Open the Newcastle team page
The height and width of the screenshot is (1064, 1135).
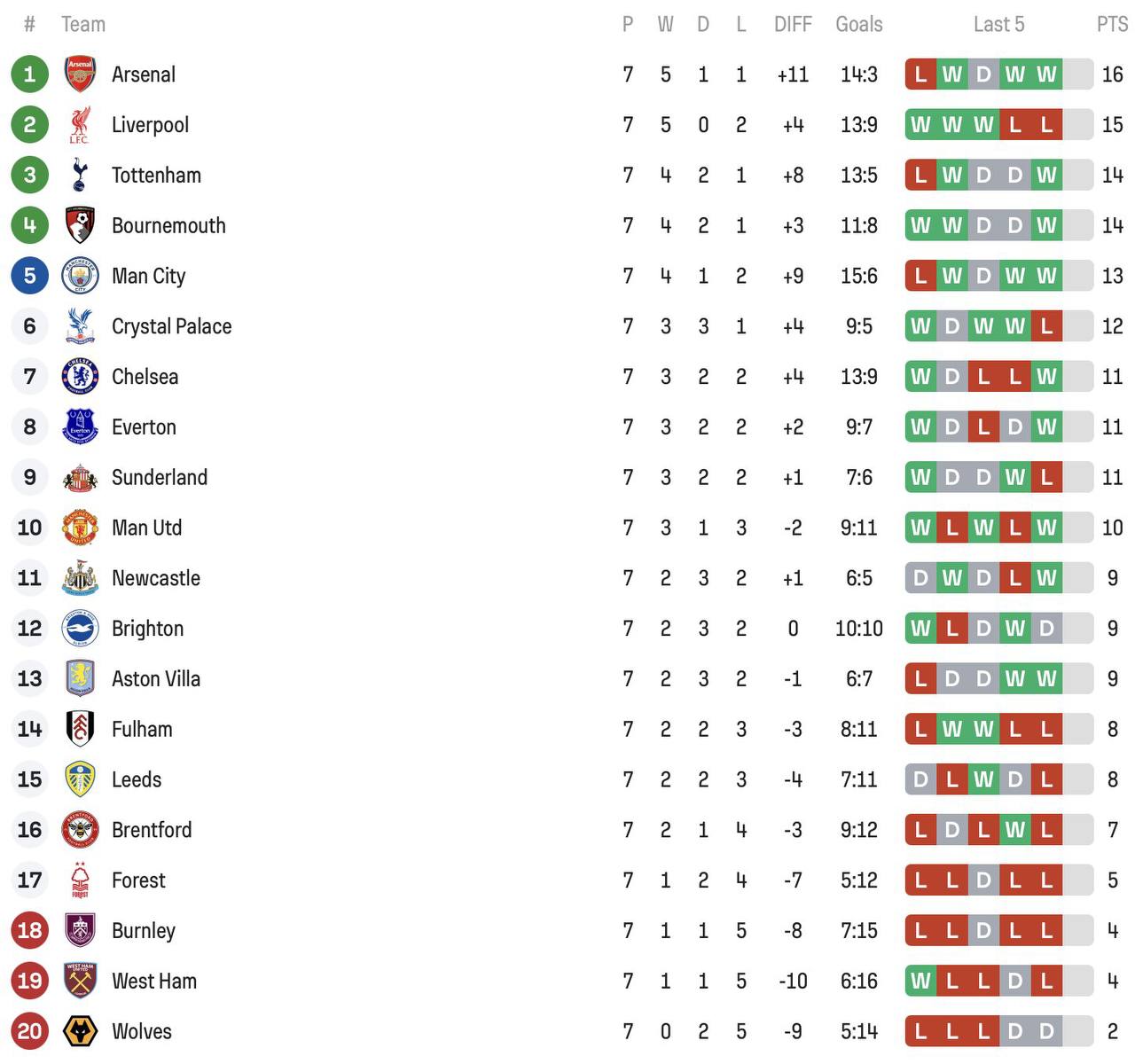click(156, 578)
